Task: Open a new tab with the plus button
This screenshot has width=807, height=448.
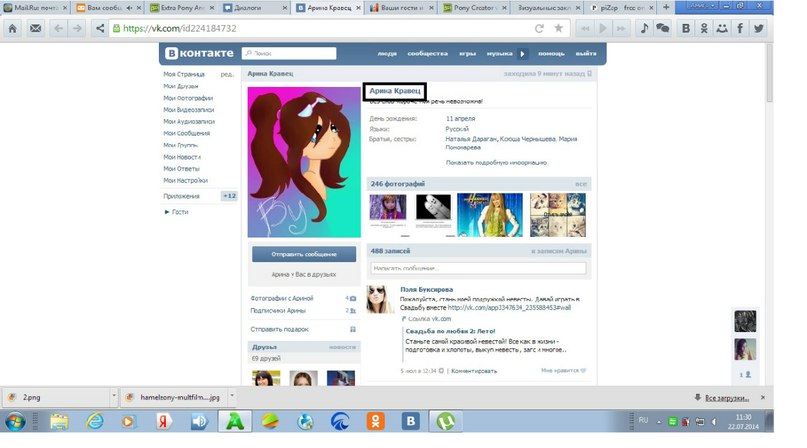Action: pos(666,7)
